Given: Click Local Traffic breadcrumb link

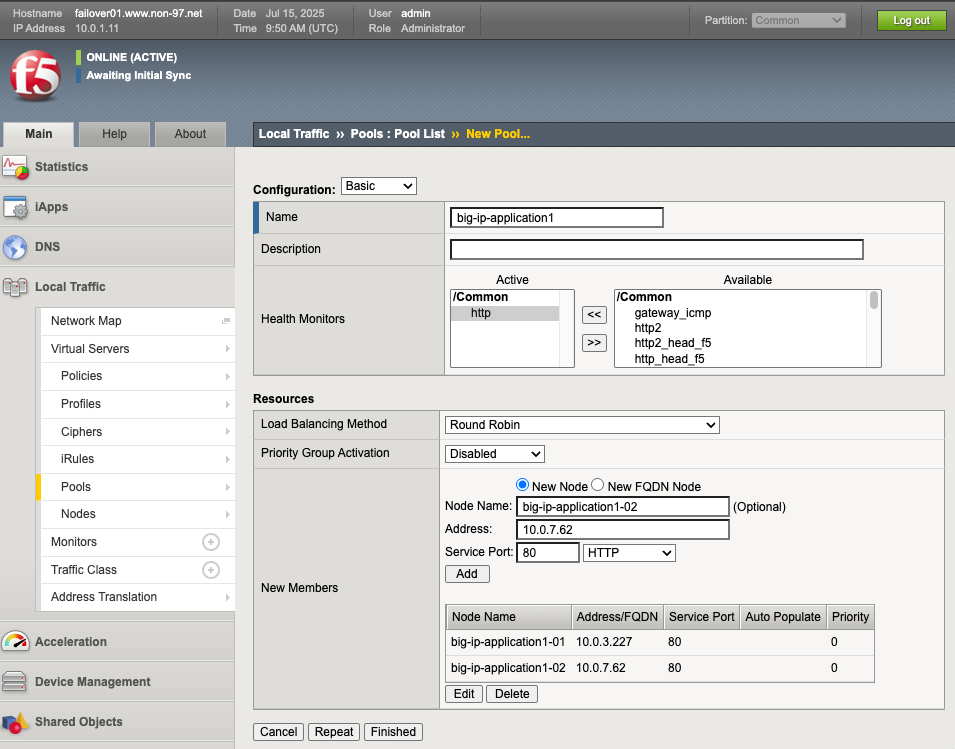Looking at the screenshot, I should click(294, 134).
